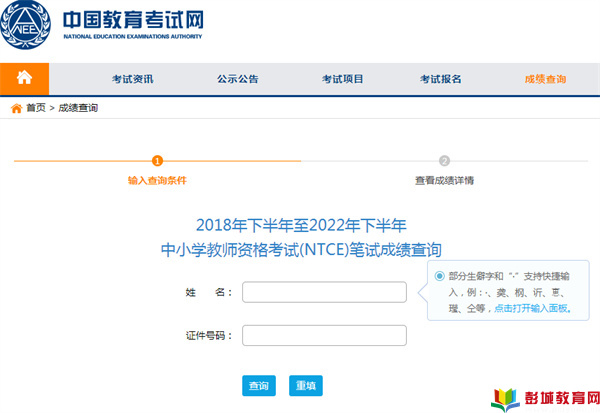Click the orange home icon in navbar

(x=24, y=78)
